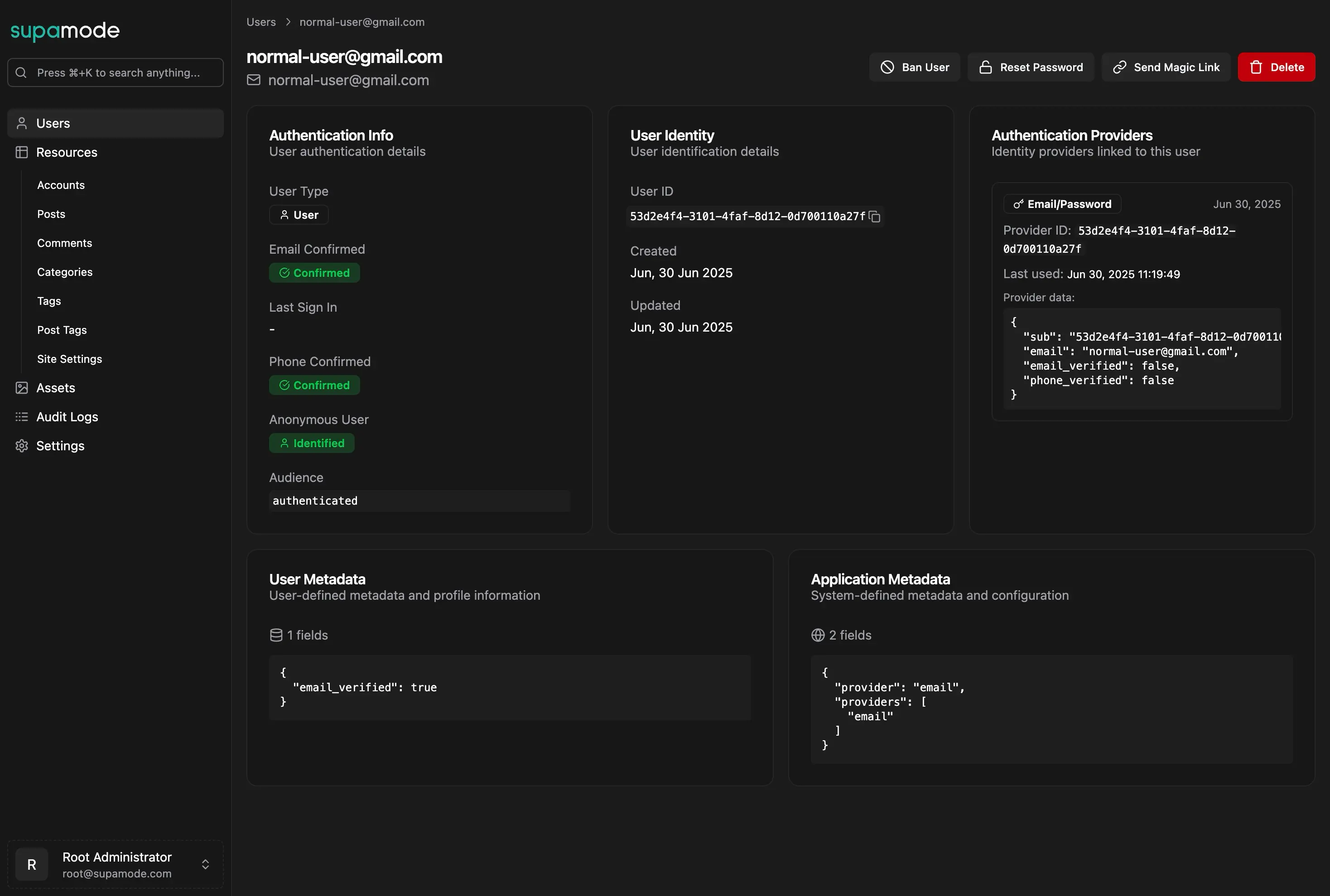Open Audit Logs via list icon
Viewport: 1330px width, 896px height.
click(22, 417)
